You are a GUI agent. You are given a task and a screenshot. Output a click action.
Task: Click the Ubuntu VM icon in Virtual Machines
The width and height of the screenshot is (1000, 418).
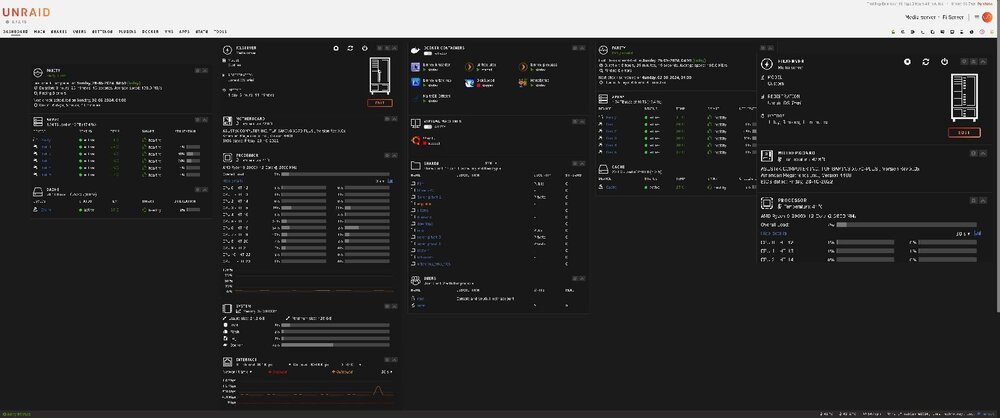click(415, 140)
